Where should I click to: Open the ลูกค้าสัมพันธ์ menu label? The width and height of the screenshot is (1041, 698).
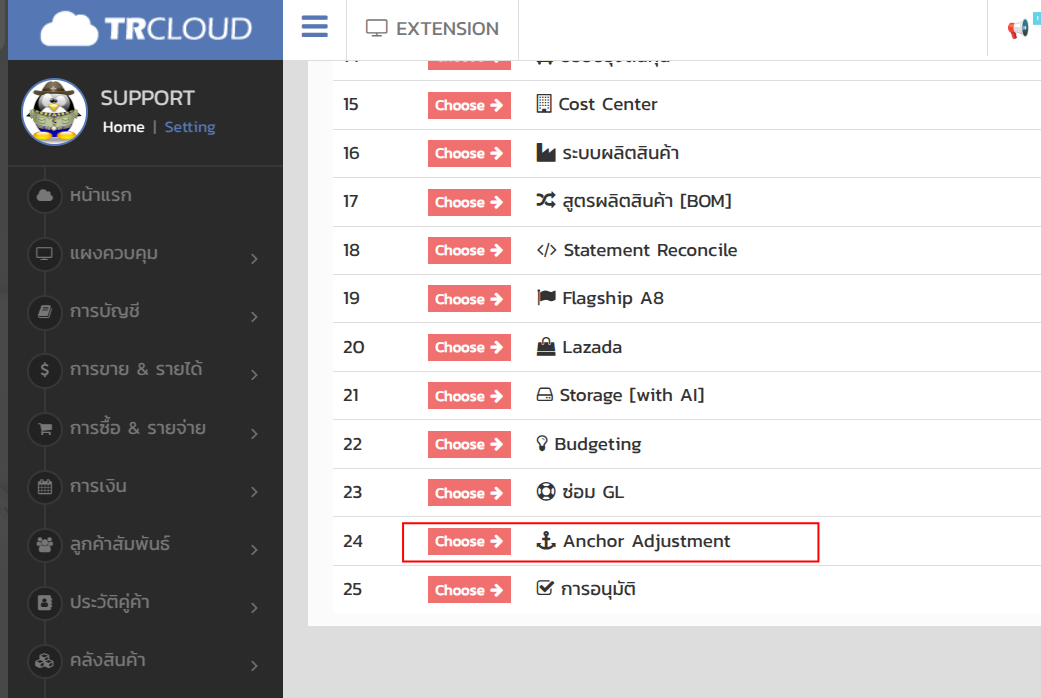tap(120, 544)
